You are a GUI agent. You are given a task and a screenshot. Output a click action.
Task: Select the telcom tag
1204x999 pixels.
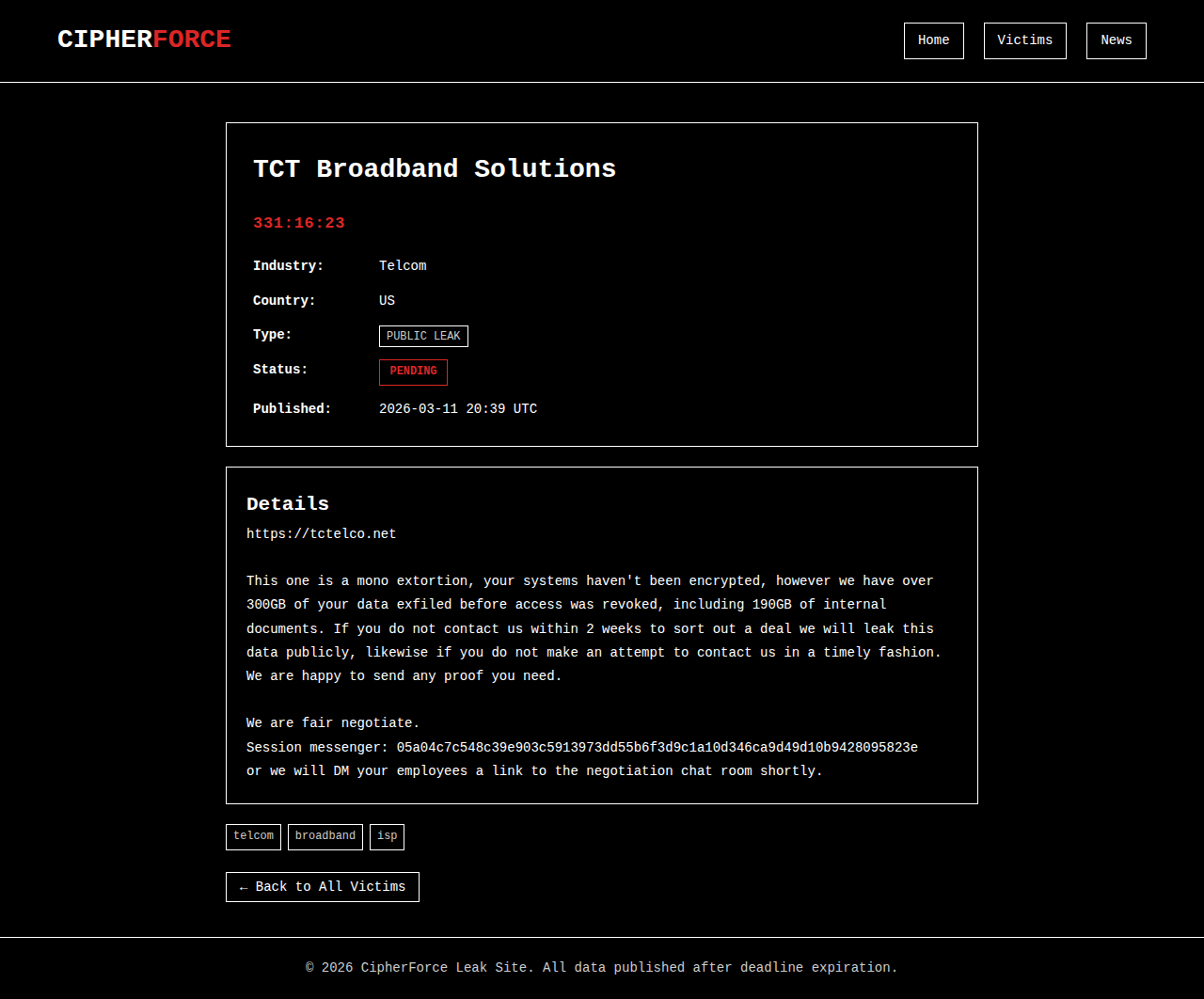(x=253, y=836)
